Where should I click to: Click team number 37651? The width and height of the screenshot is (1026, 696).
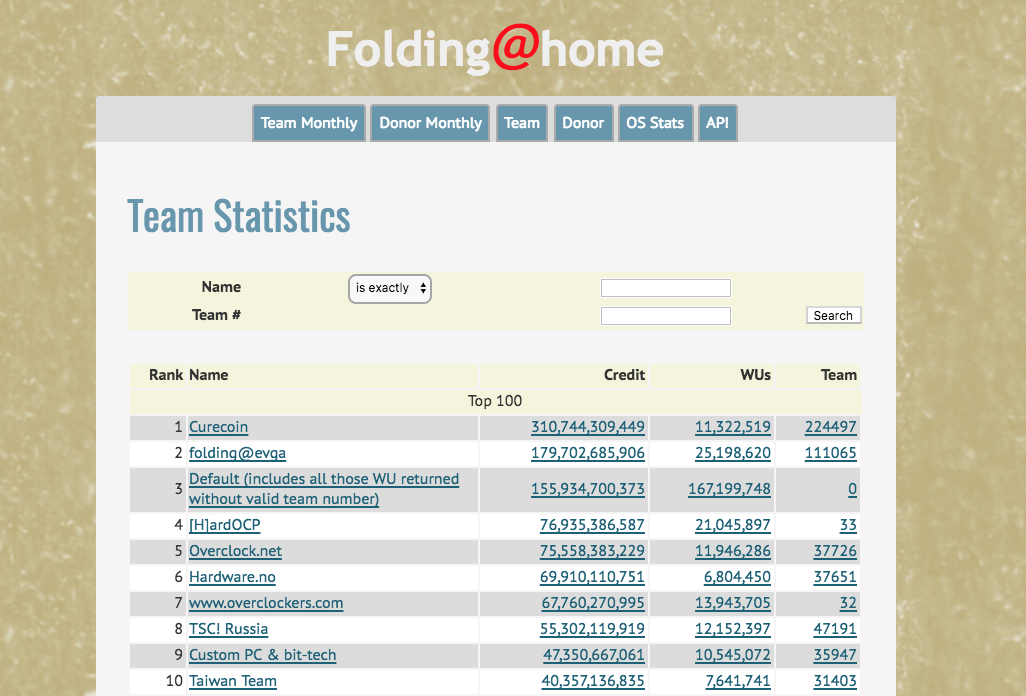835,578
